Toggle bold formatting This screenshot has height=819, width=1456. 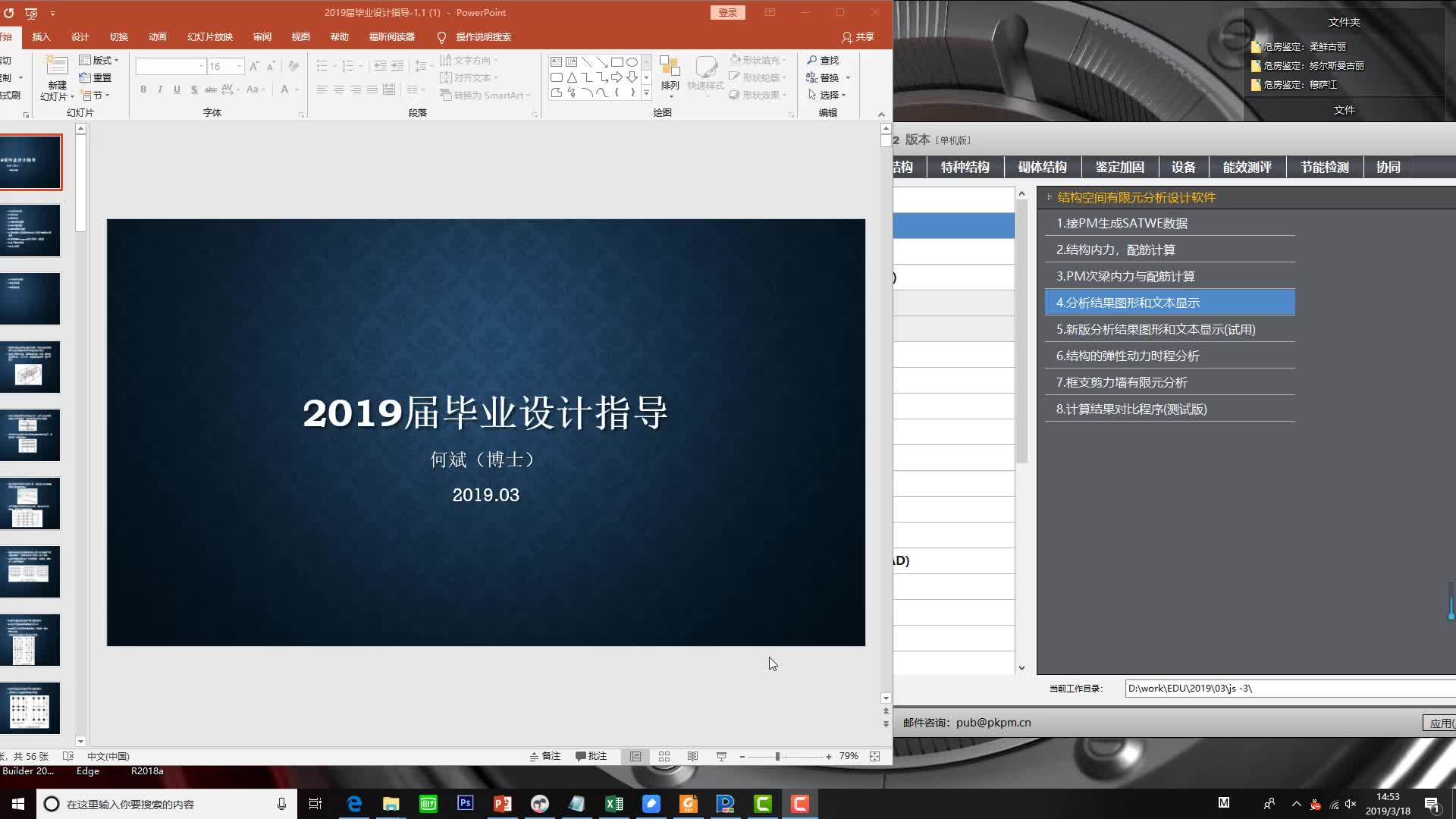click(143, 89)
